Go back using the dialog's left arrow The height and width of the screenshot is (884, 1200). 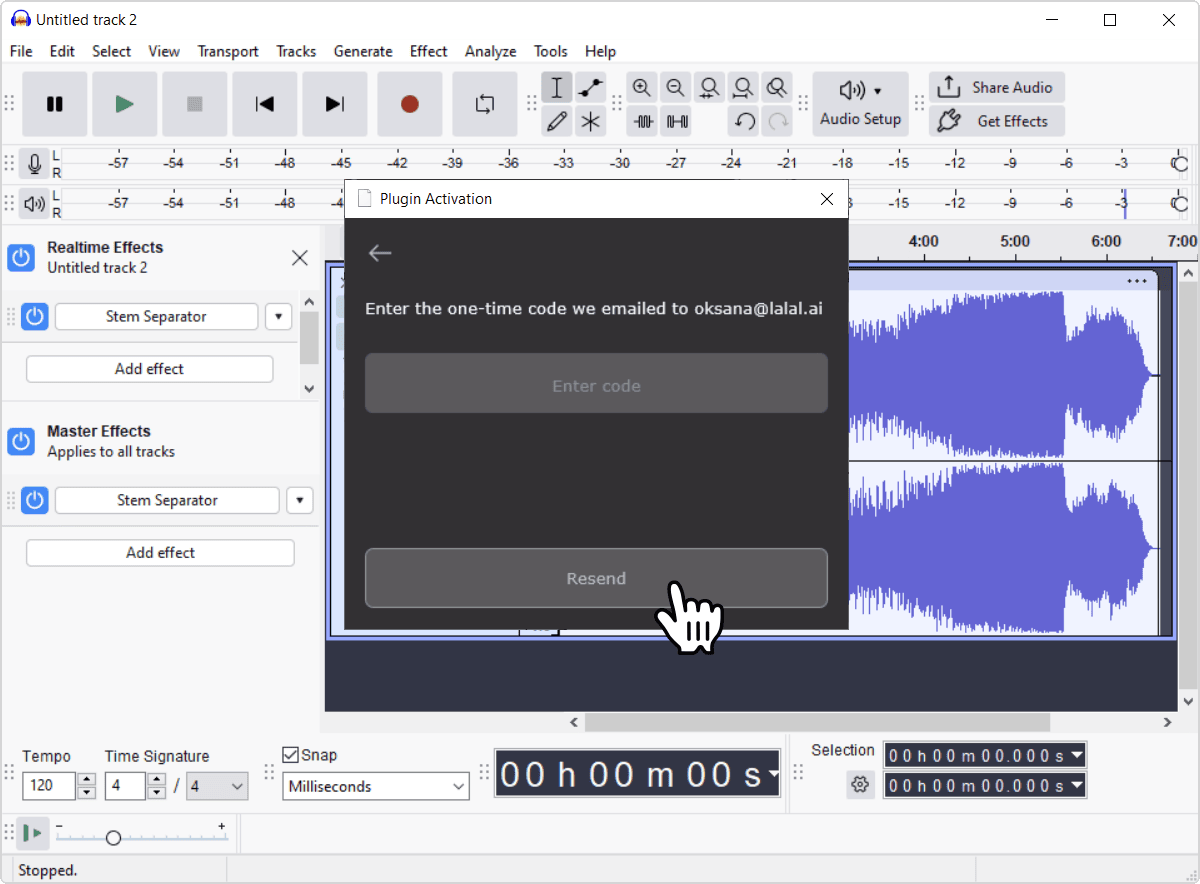pyautogui.click(x=380, y=253)
